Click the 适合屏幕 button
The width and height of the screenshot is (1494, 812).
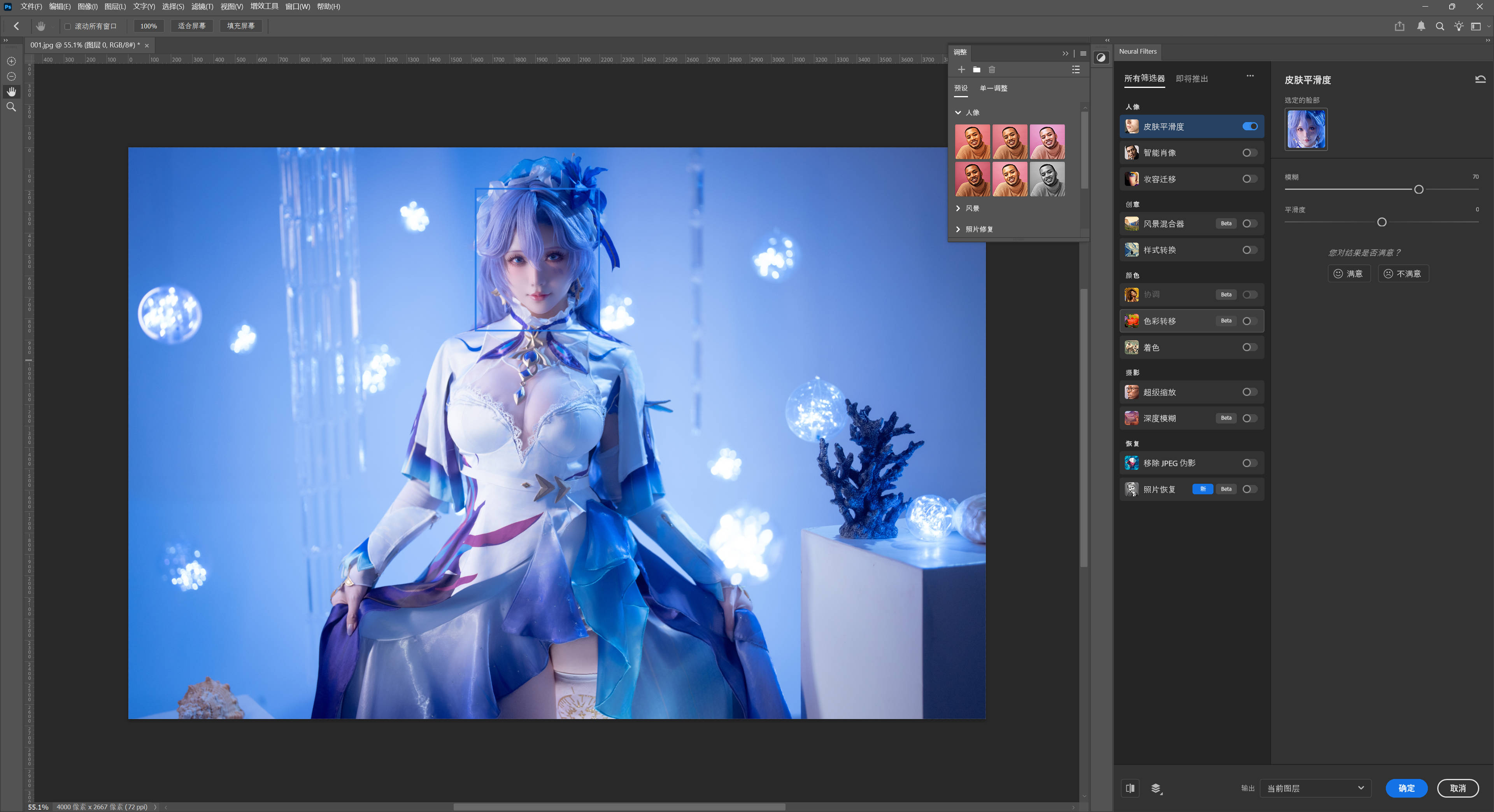click(191, 26)
